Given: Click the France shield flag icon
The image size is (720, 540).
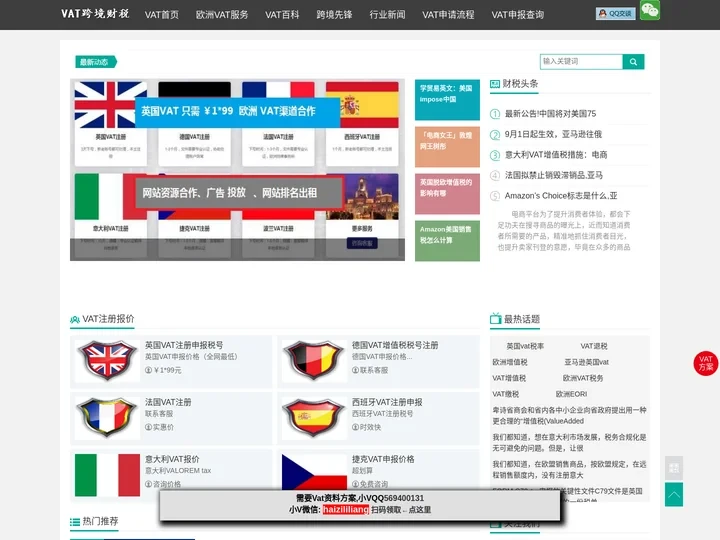Looking at the screenshot, I should (107, 417).
